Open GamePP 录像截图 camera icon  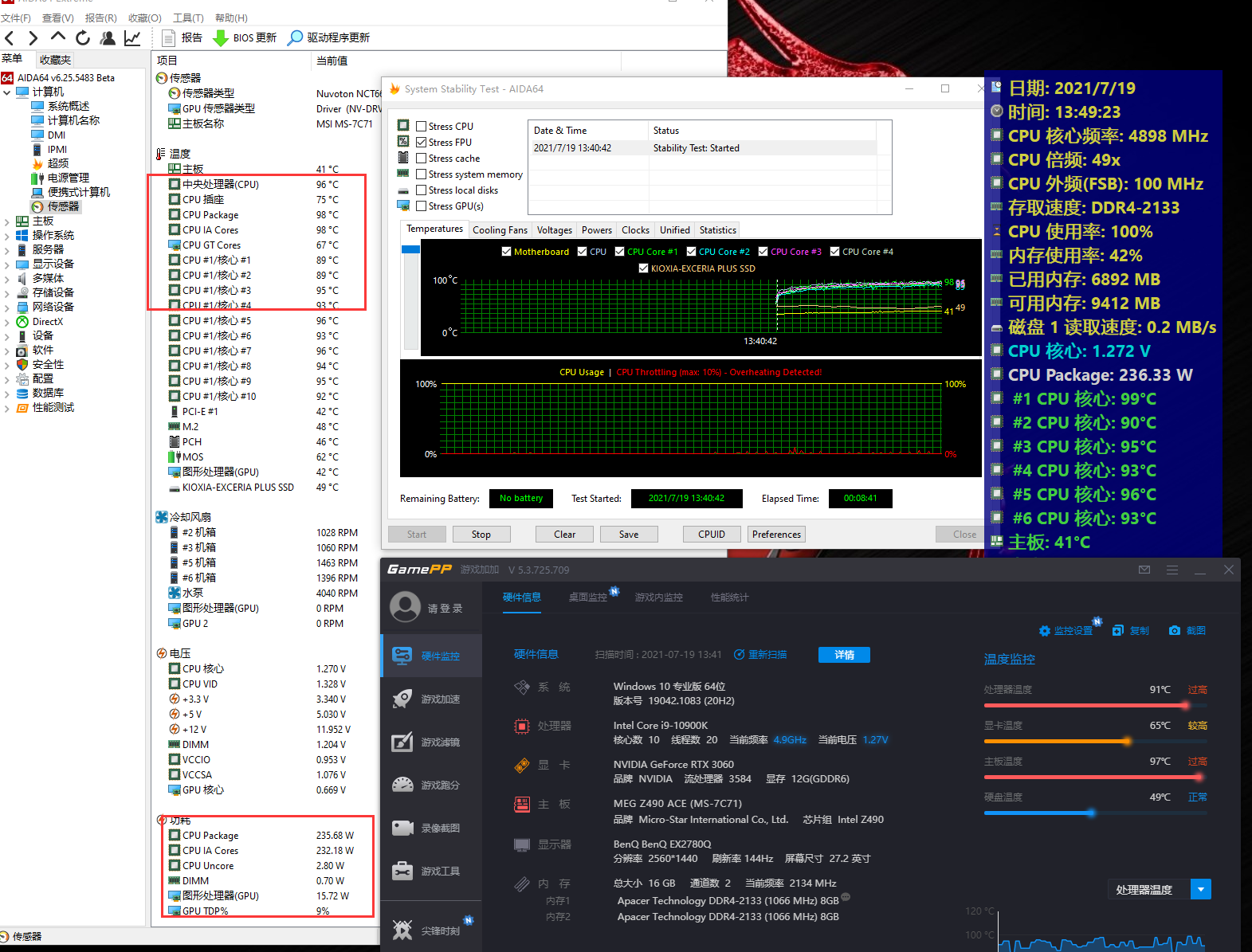[x=402, y=828]
